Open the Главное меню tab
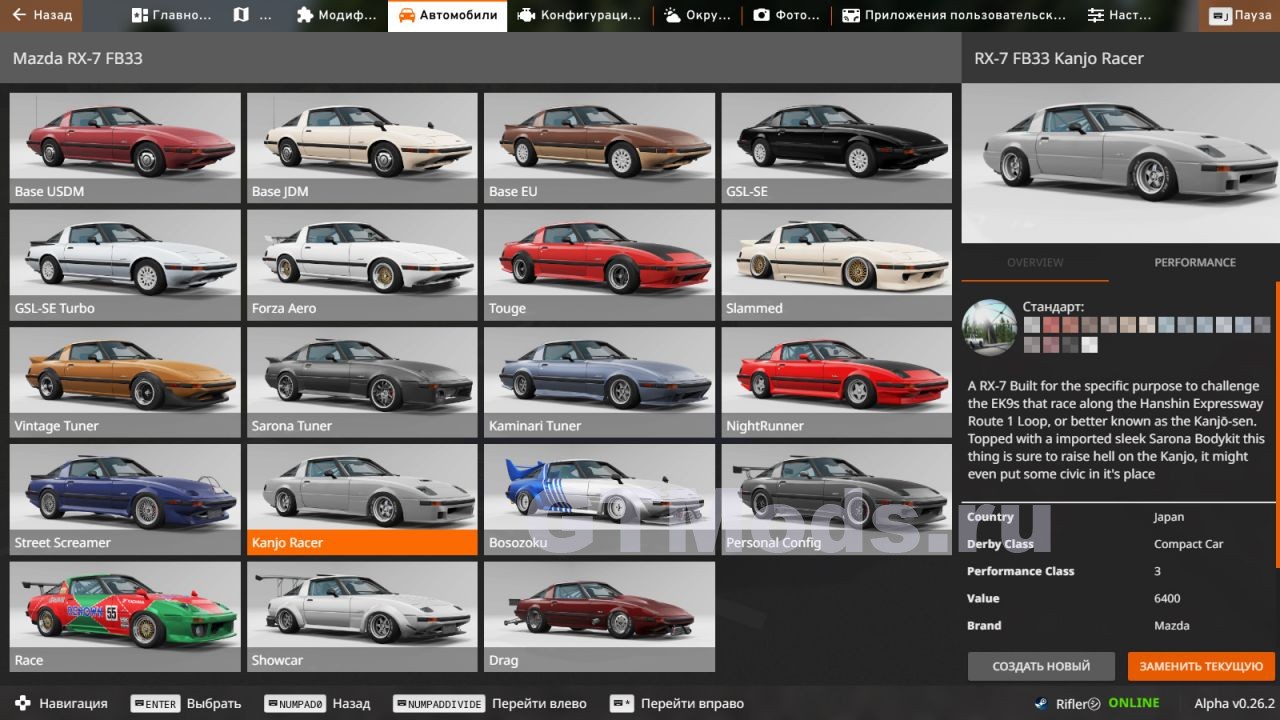 click(x=171, y=15)
